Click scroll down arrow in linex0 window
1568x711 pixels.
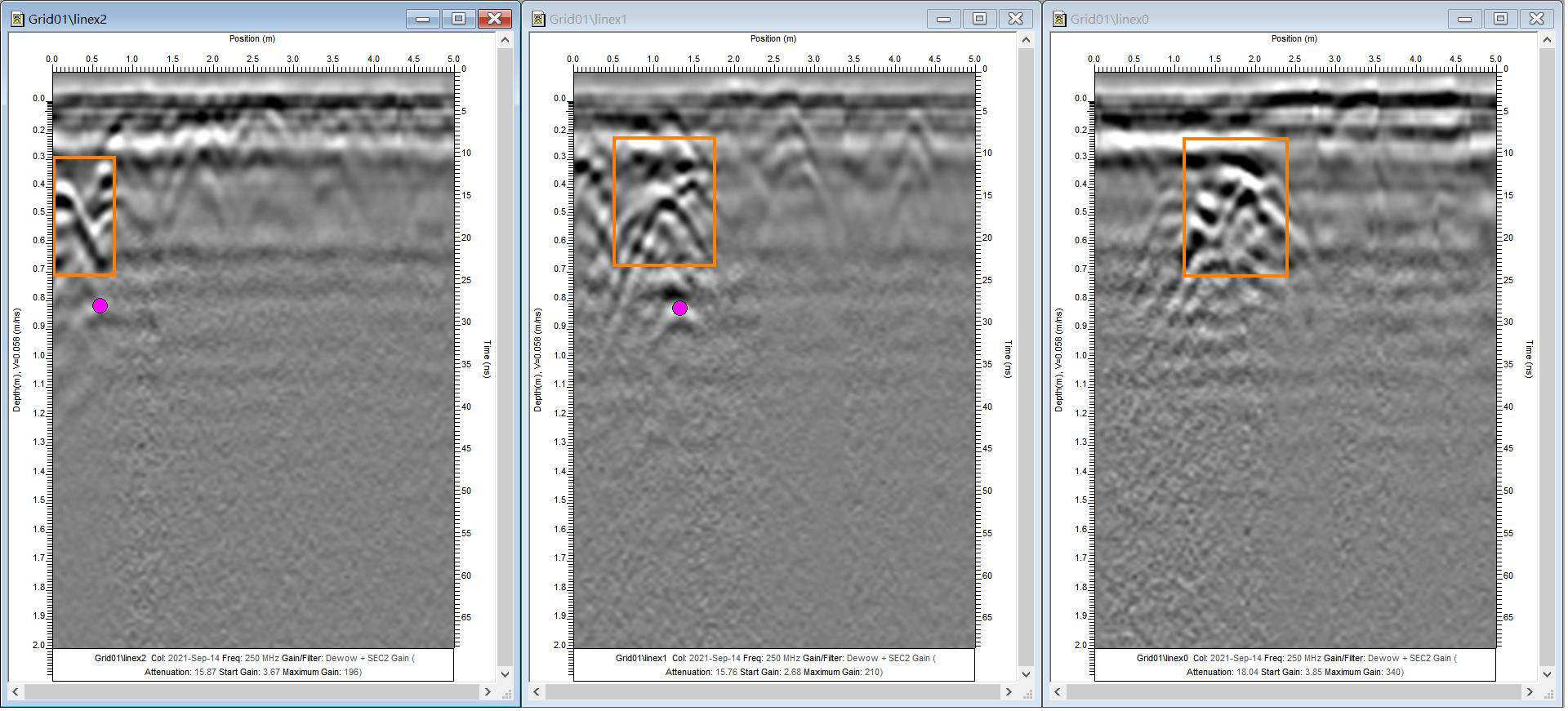(x=1547, y=674)
